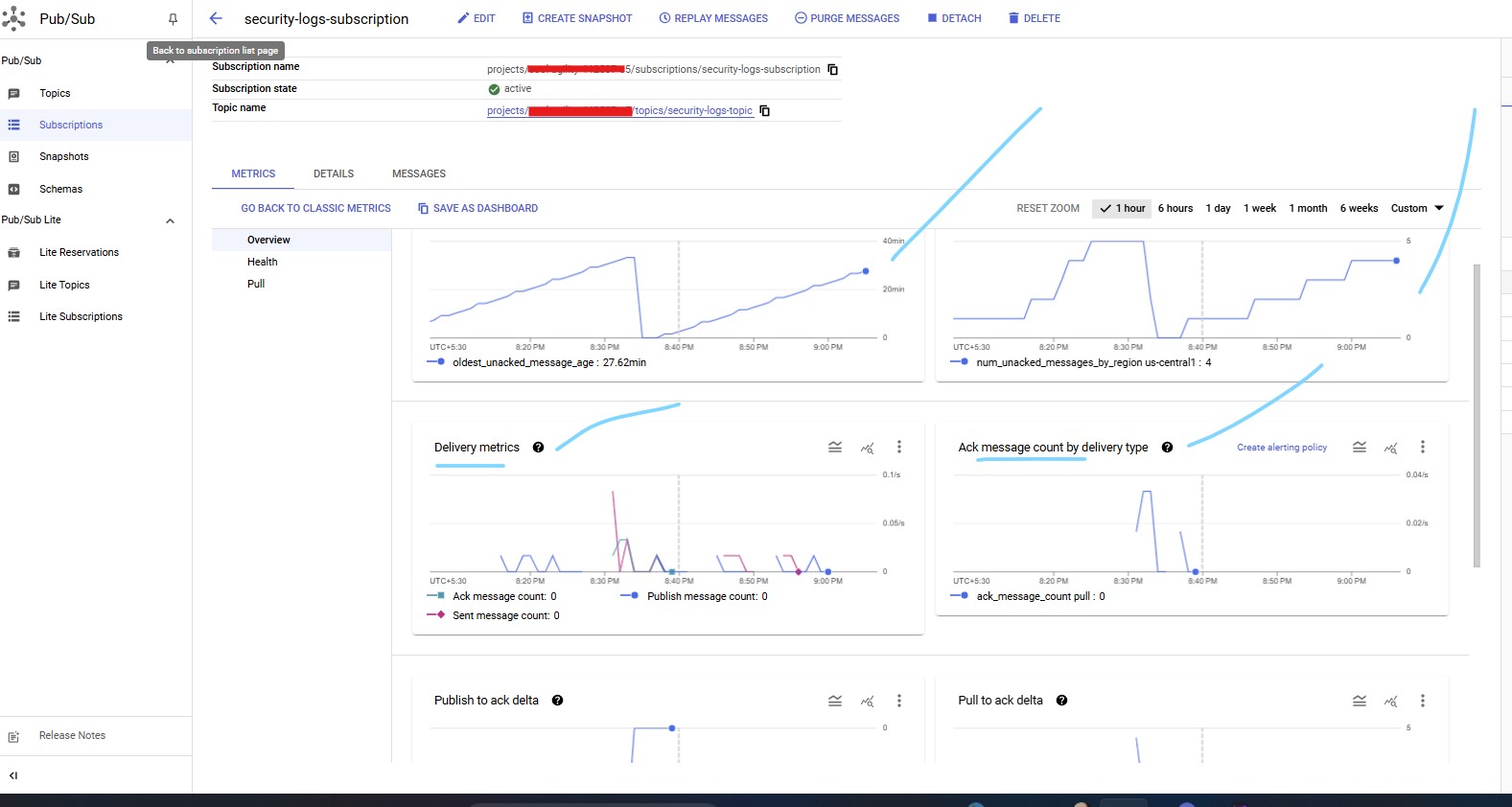
Task: Explore Pull to ack delta chart data
Action: click(1391, 701)
